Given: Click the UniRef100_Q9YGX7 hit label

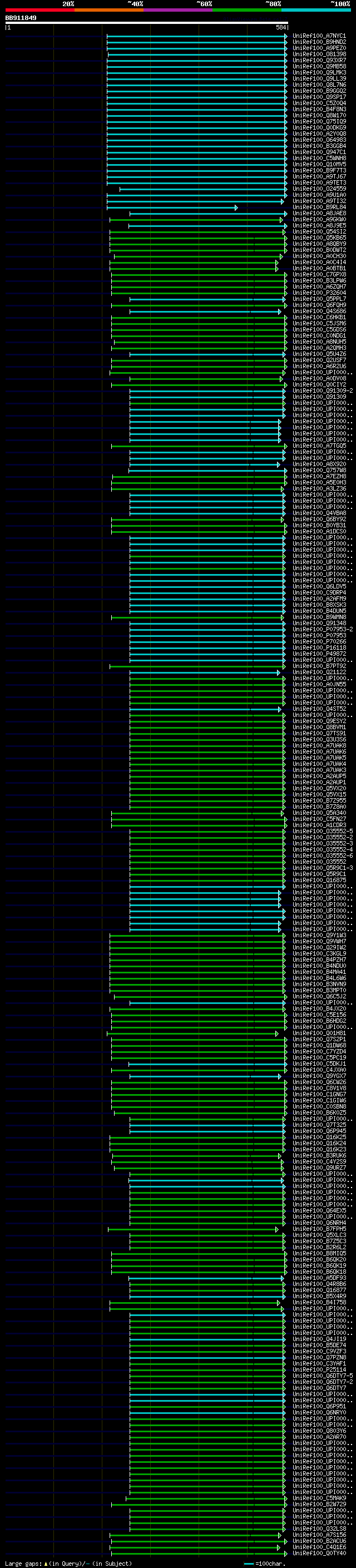Looking at the screenshot, I should 319,1076.
